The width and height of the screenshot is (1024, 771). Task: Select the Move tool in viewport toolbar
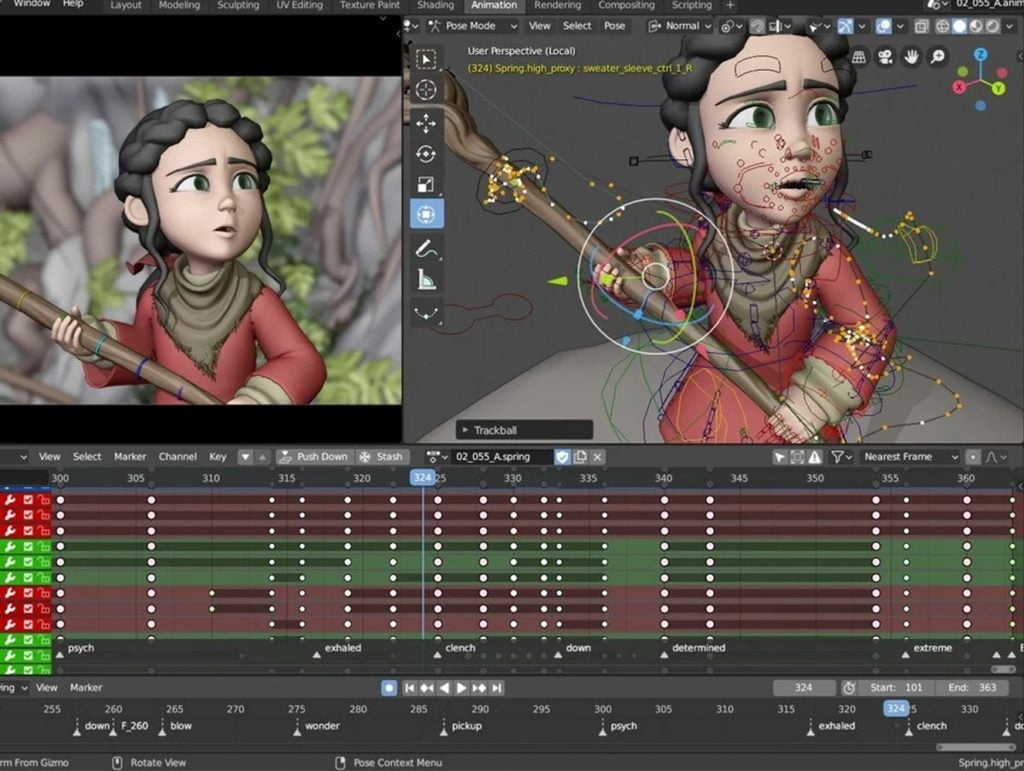pos(427,123)
